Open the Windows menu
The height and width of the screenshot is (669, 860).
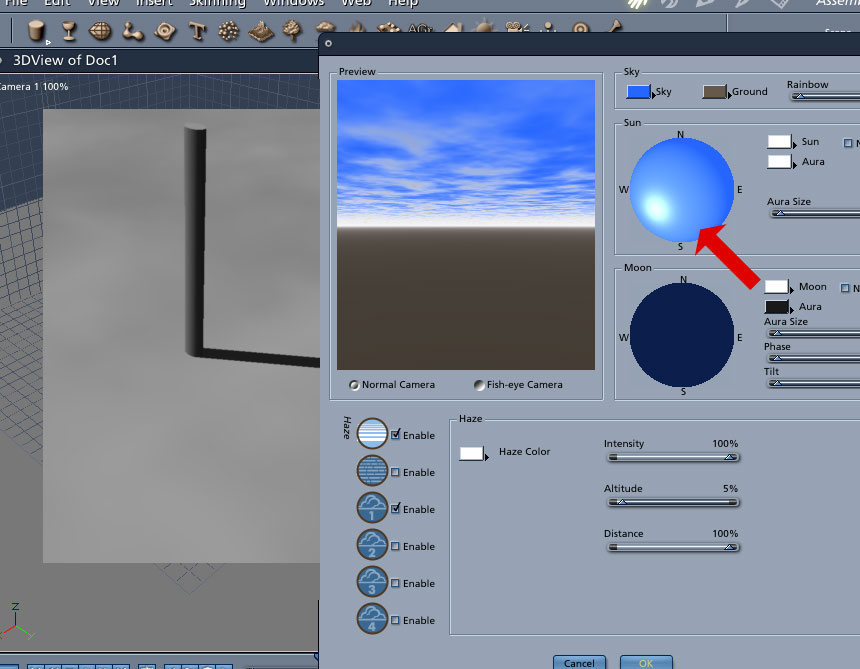coord(293,3)
